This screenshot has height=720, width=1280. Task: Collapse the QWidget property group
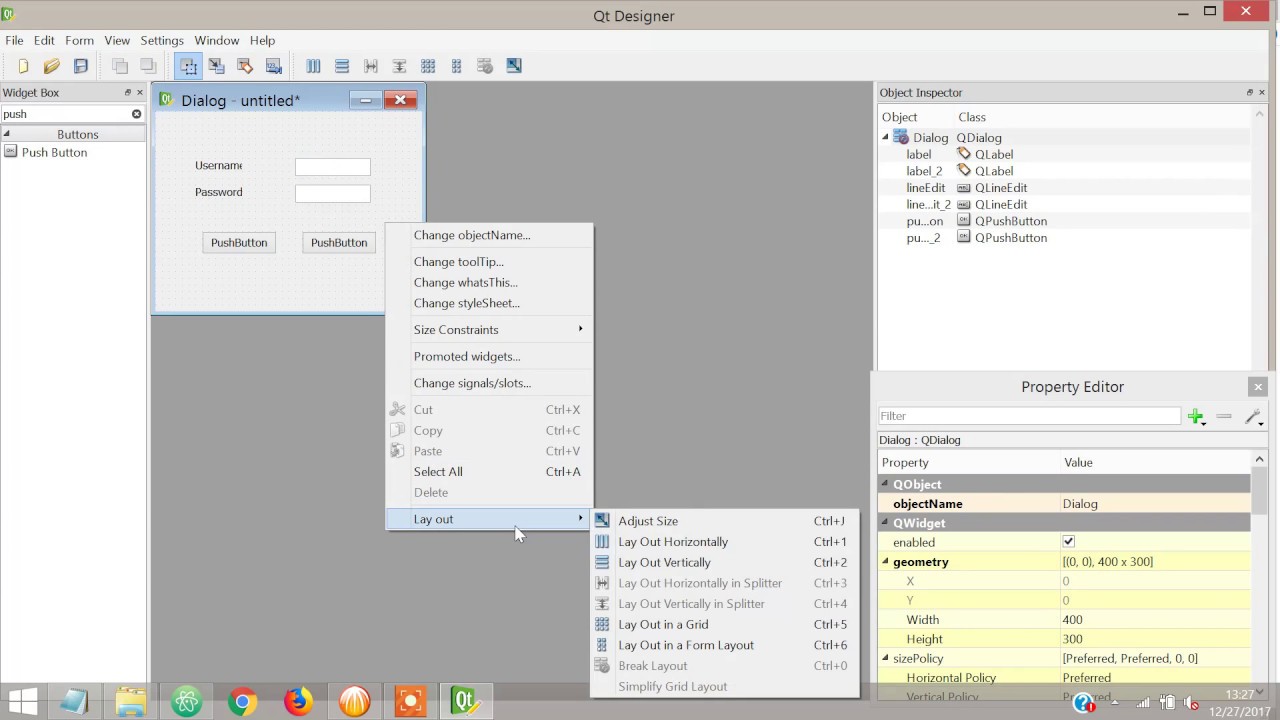[885, 523]
